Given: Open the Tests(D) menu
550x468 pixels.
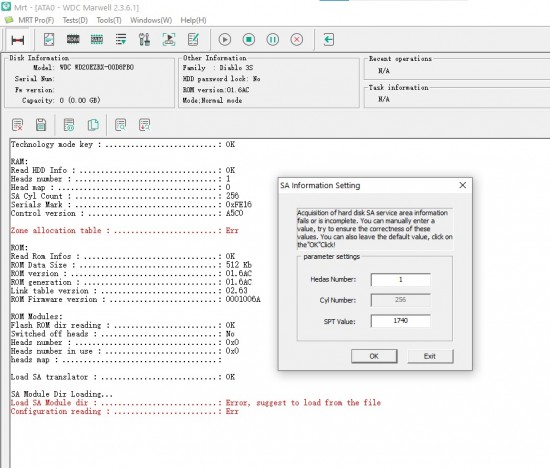Looking at the screenshot, I should [75, 20].
